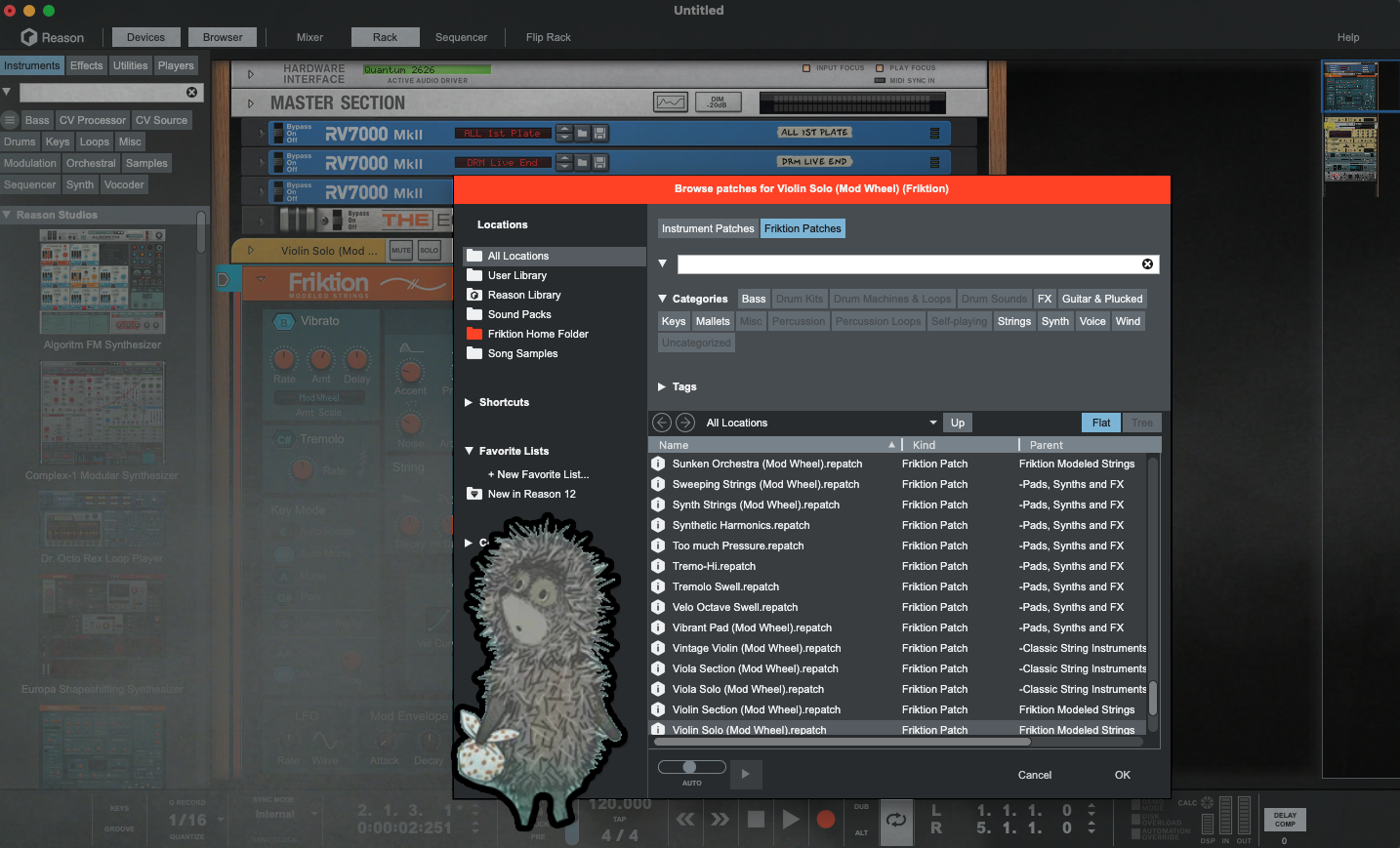1400x848 pixels.
Task: Click the Up folder button
Action: [x=958, y=423]
